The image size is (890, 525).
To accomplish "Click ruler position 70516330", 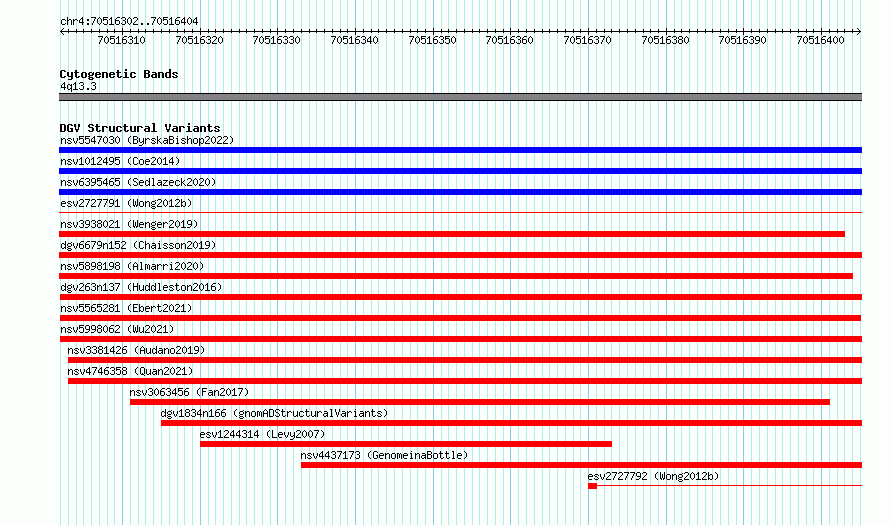I will [276, 40].
